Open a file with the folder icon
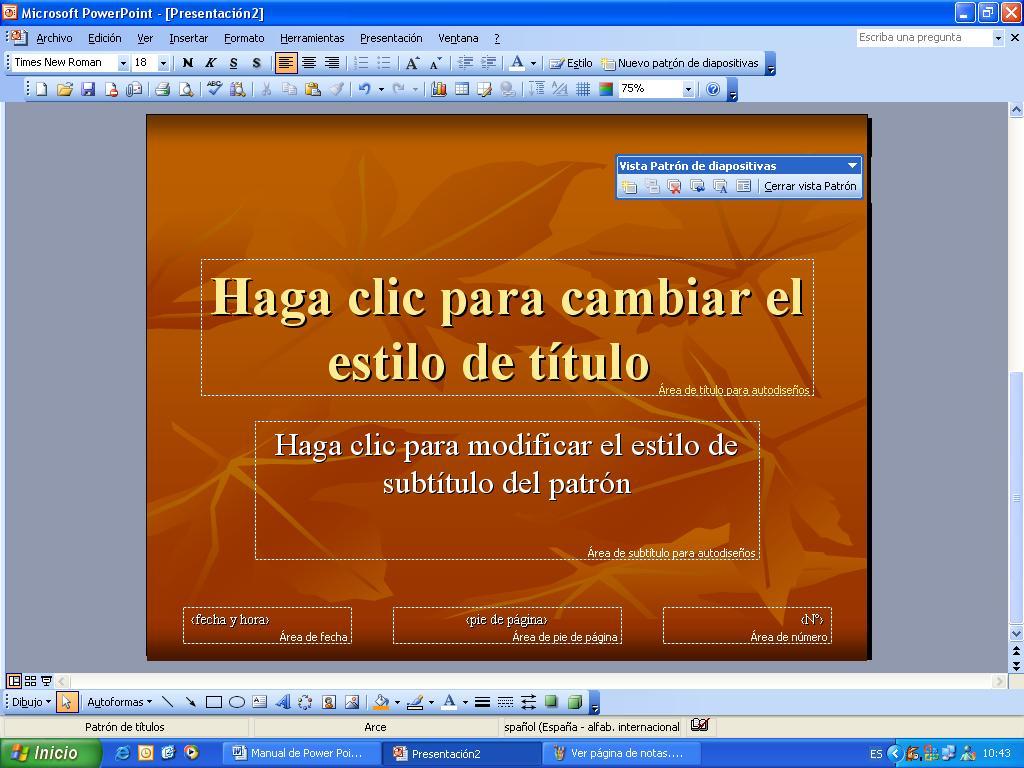 pos(64,89)
